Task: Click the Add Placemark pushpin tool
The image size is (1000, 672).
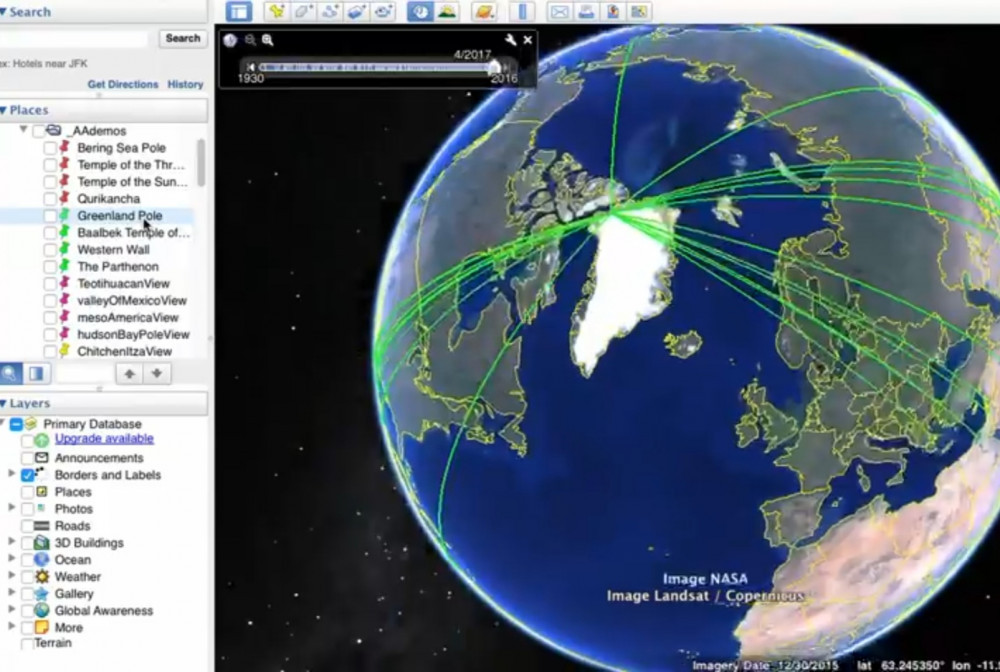Action: [x=276, y=11]
